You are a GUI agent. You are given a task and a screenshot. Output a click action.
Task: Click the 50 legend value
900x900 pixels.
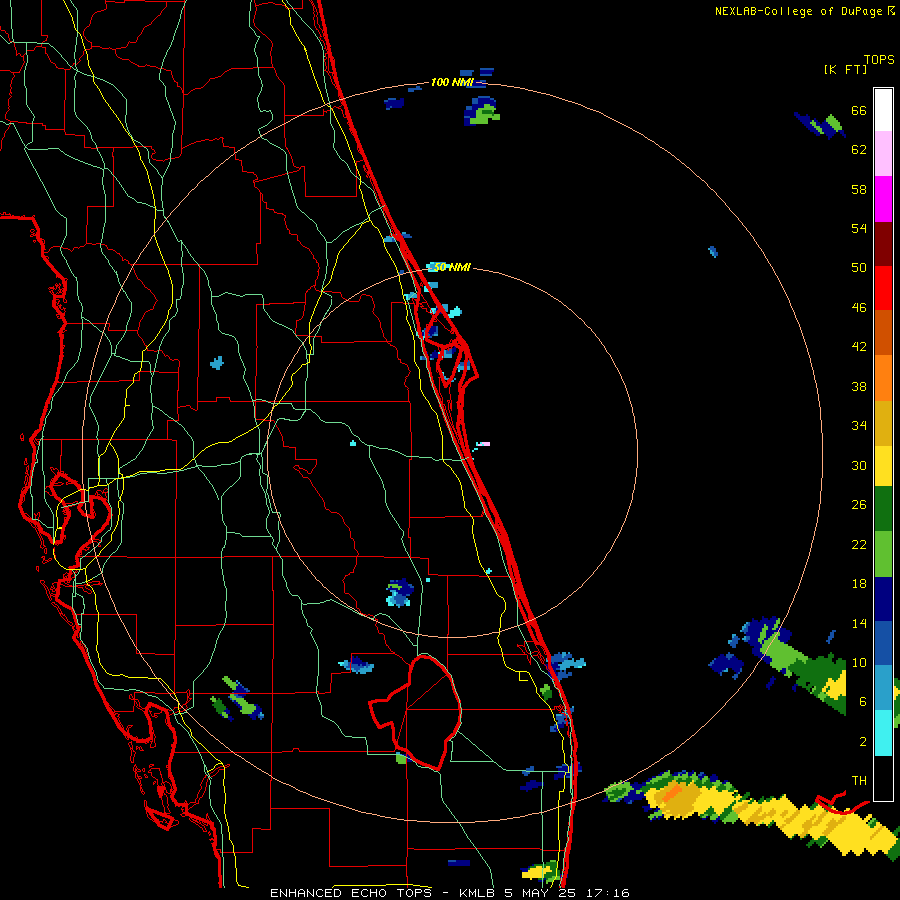pos(859,268)
